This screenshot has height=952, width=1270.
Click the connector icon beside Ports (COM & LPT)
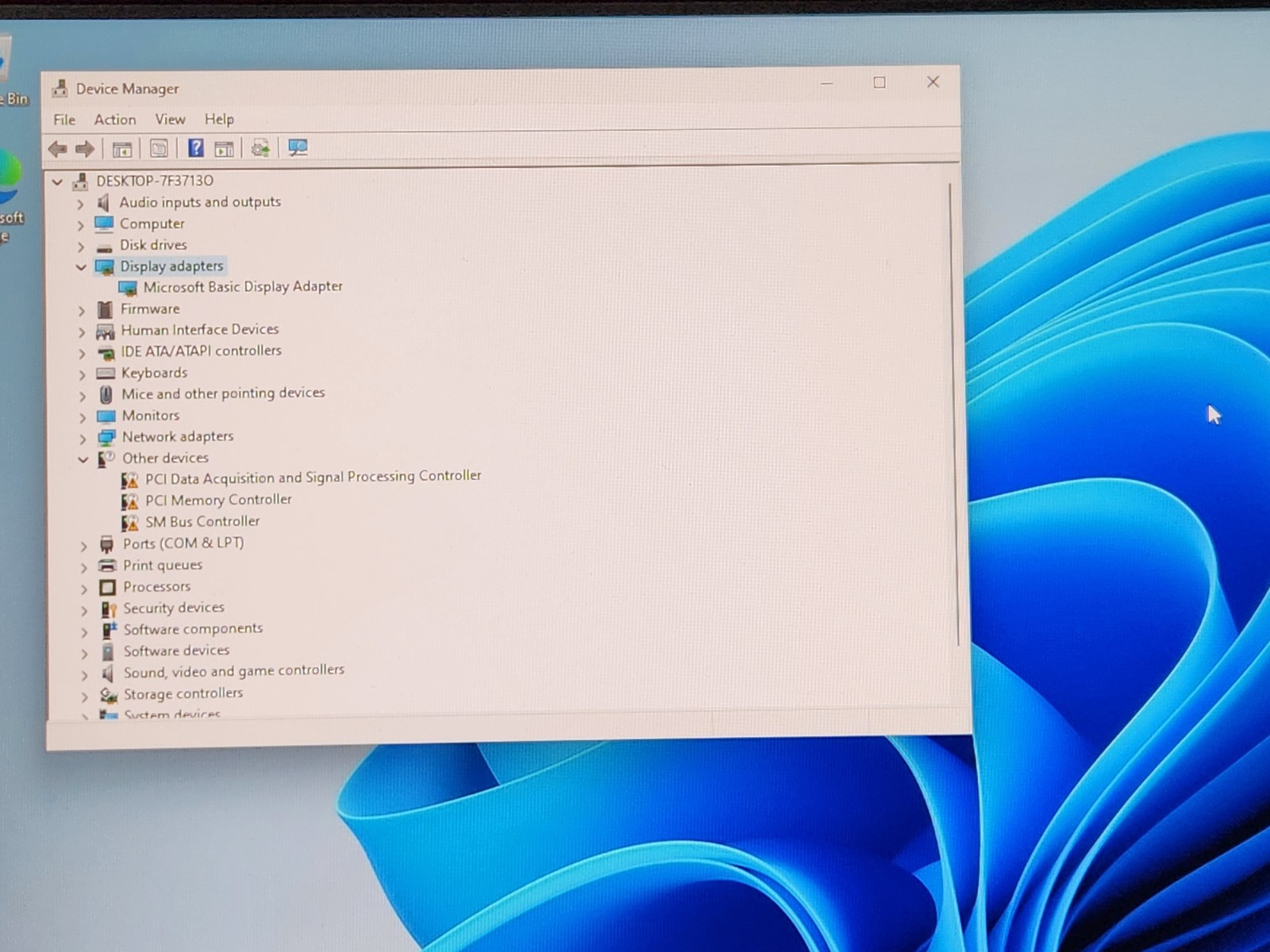(107, 544)
